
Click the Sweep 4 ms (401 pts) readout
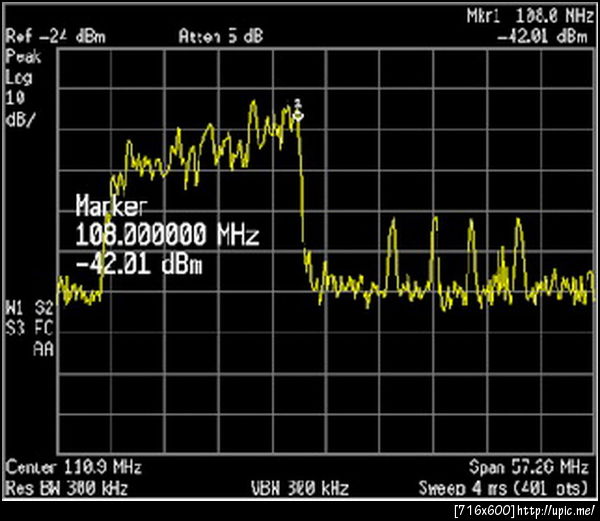click(503, 488)
